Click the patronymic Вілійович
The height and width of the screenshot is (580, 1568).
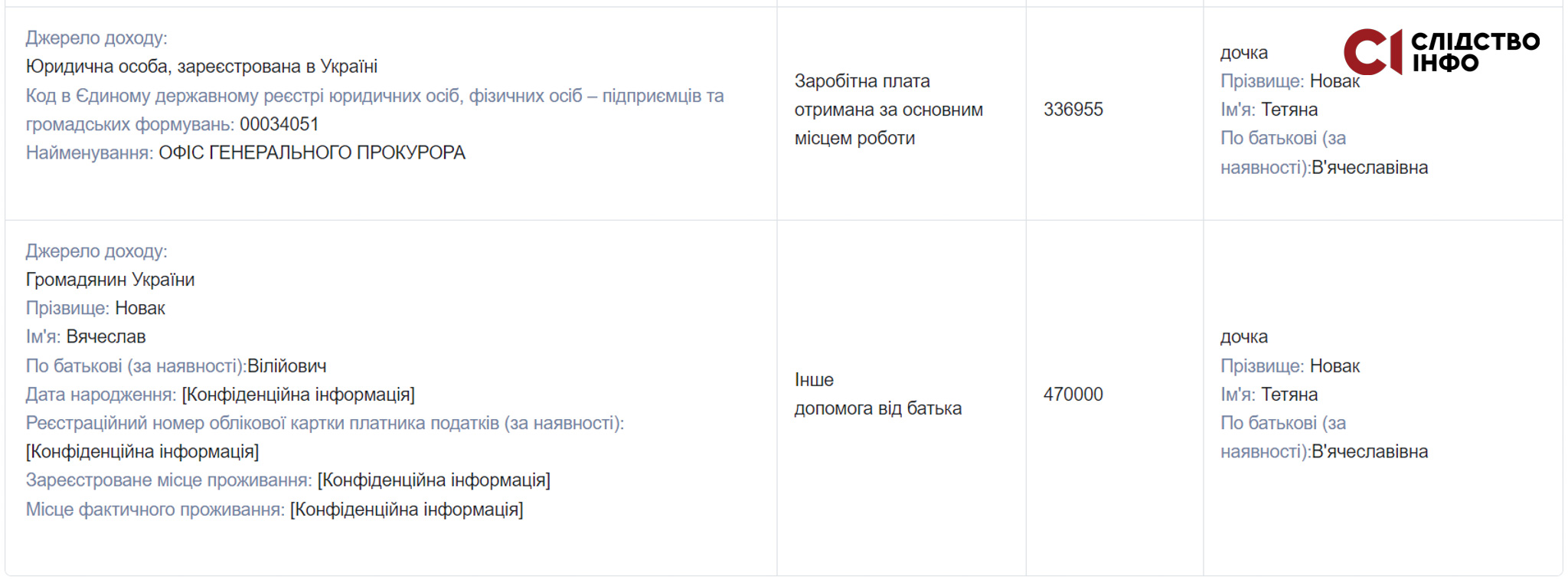pos(287,366)
